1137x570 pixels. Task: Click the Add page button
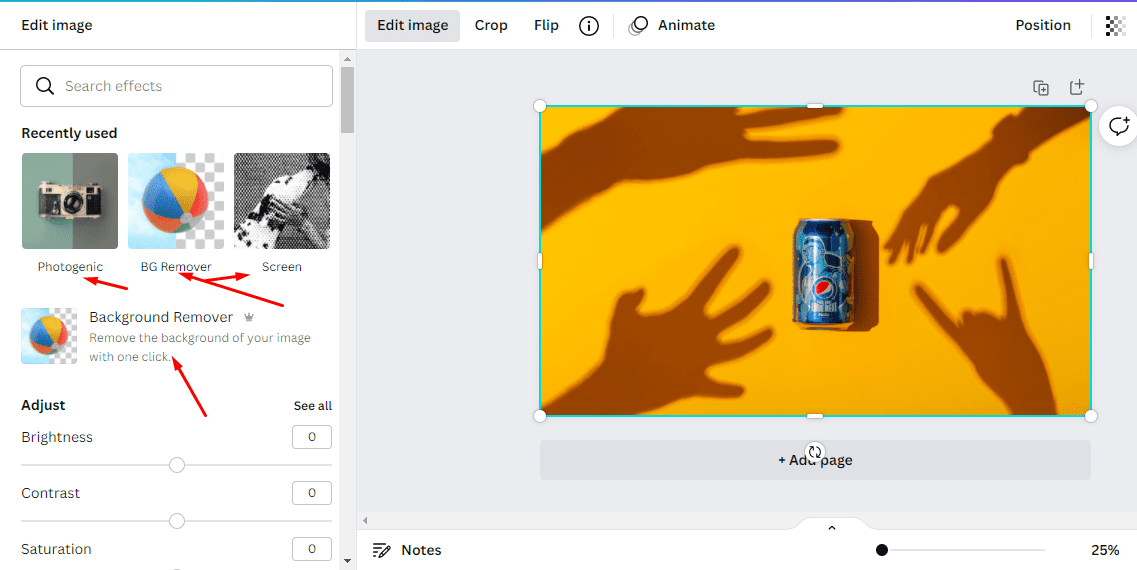[815, 460]
